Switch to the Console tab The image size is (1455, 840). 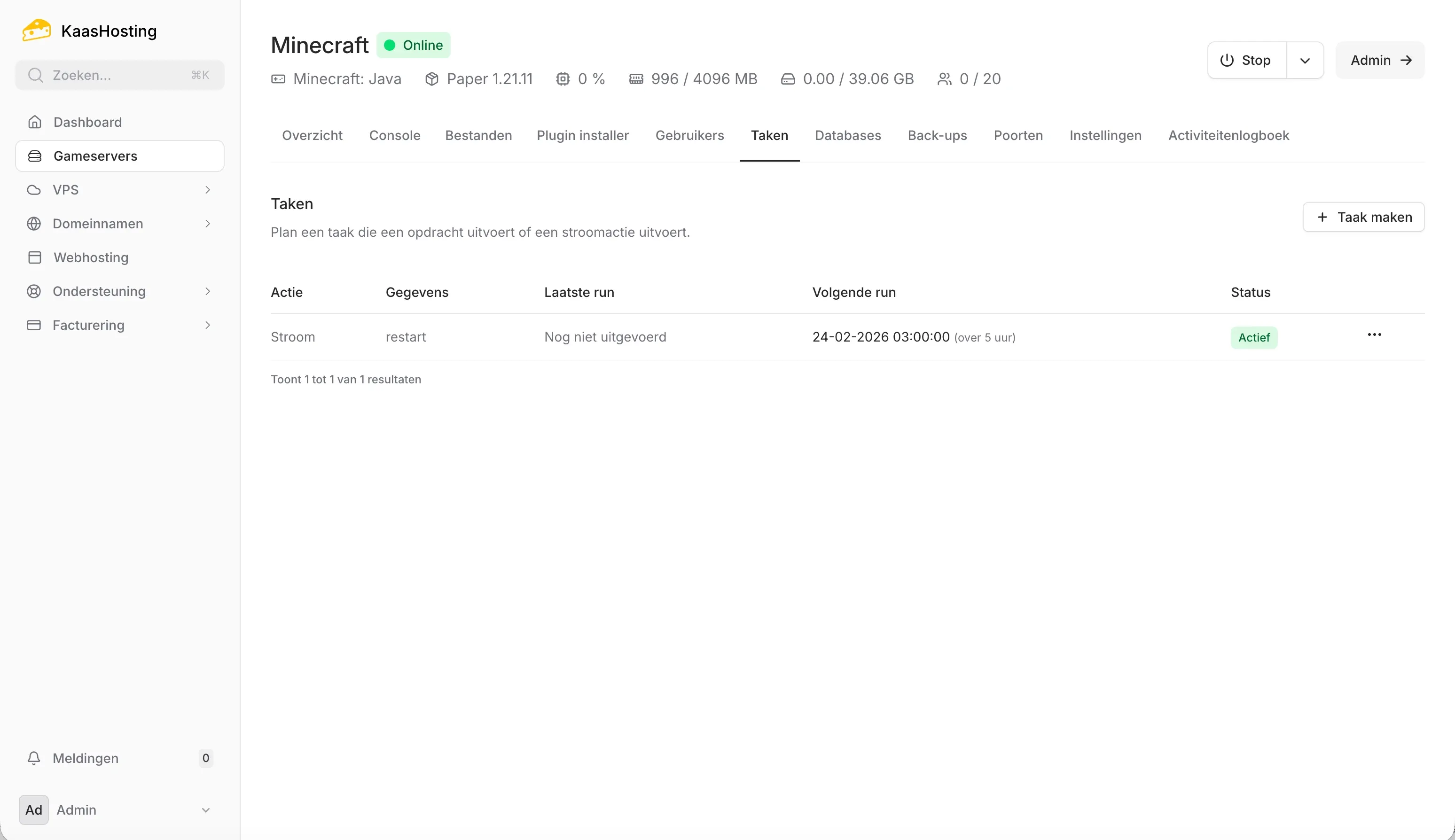click(x=394, y=135)
